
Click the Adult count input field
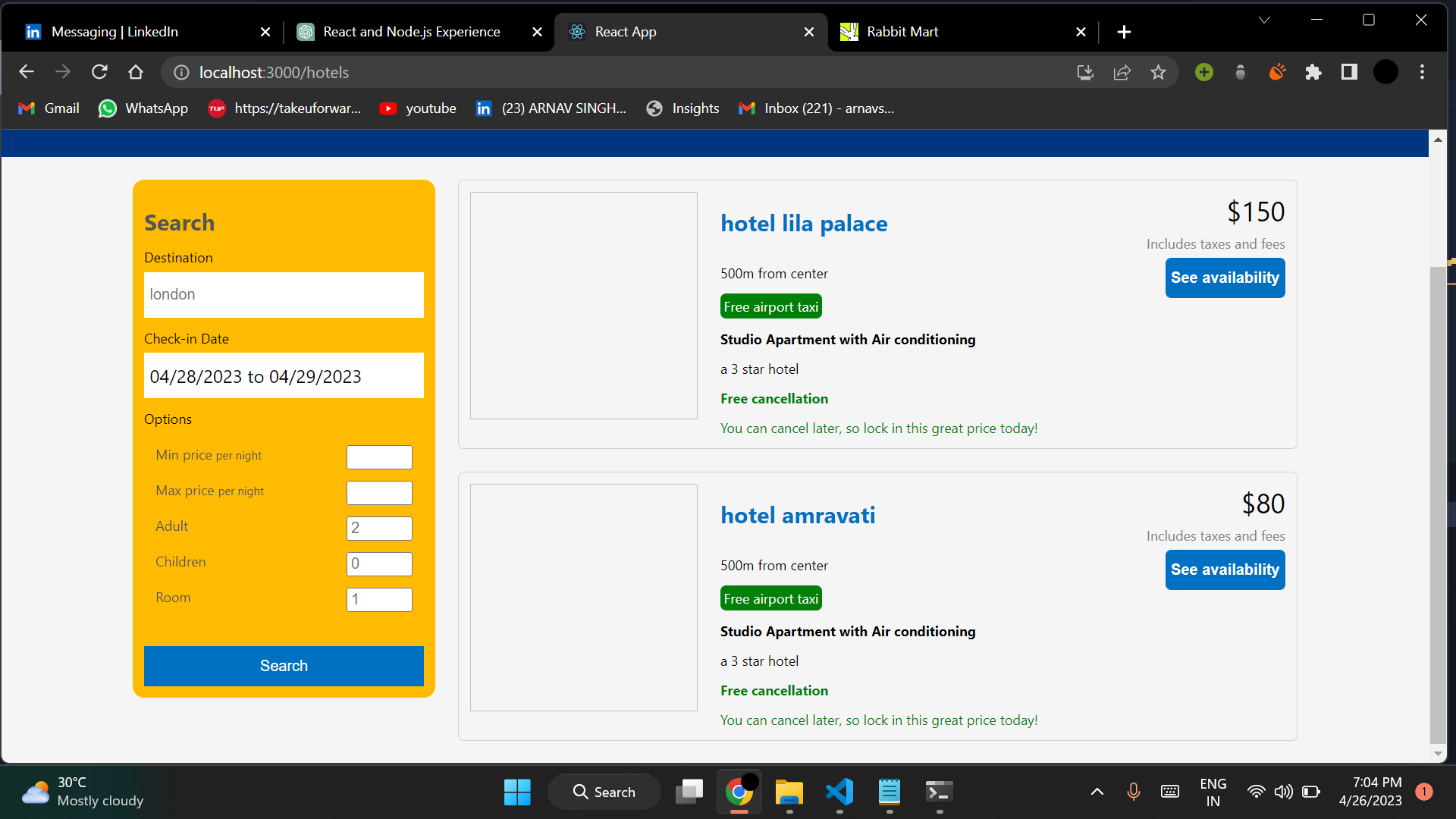(x=378, y=528)
